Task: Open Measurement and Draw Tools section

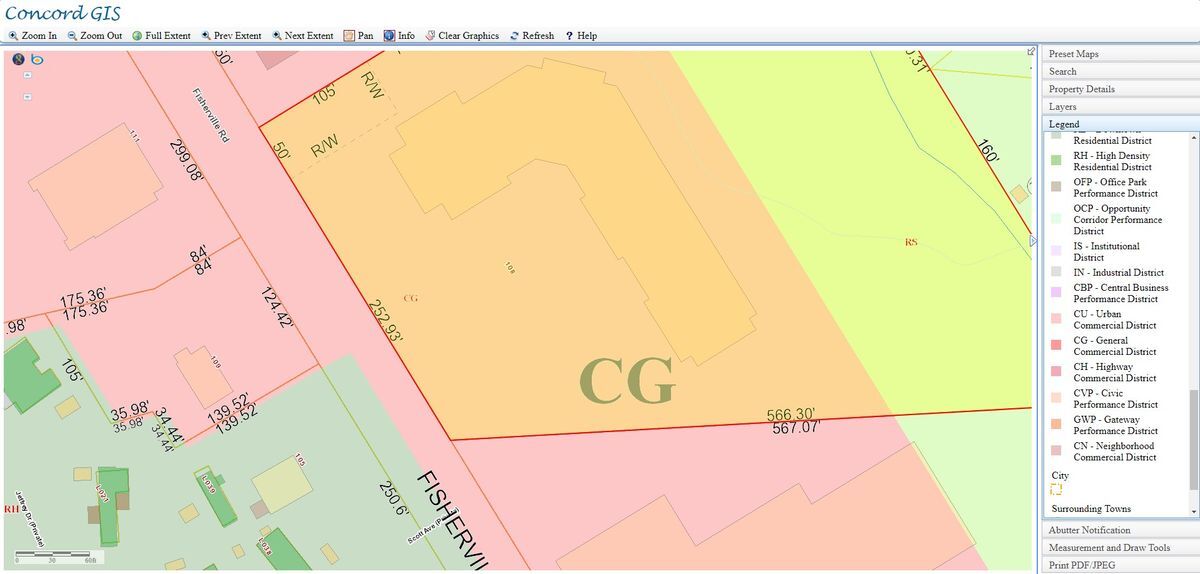Action: tap(1109, 548)
